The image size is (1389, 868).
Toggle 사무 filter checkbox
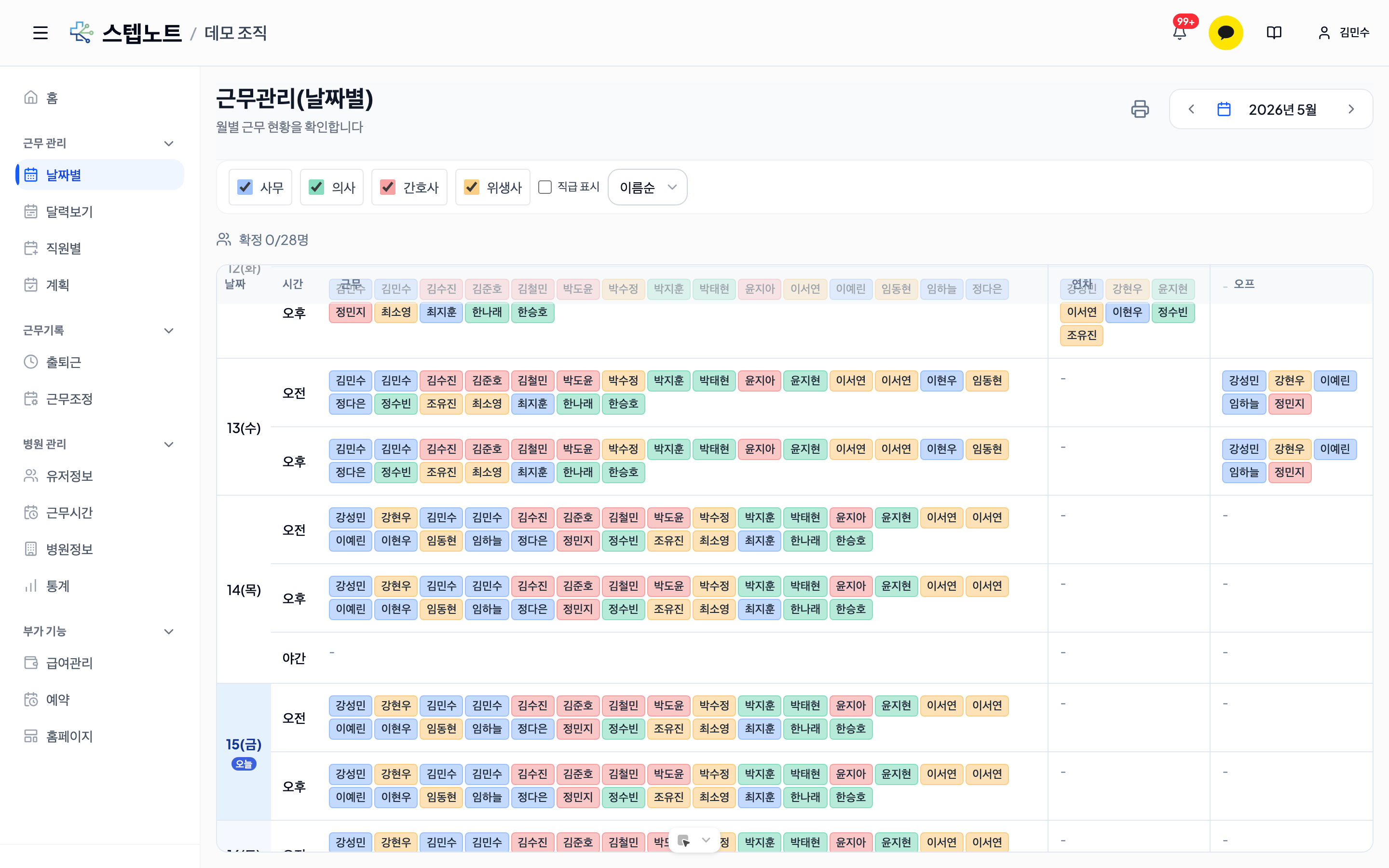pos(245,187)
